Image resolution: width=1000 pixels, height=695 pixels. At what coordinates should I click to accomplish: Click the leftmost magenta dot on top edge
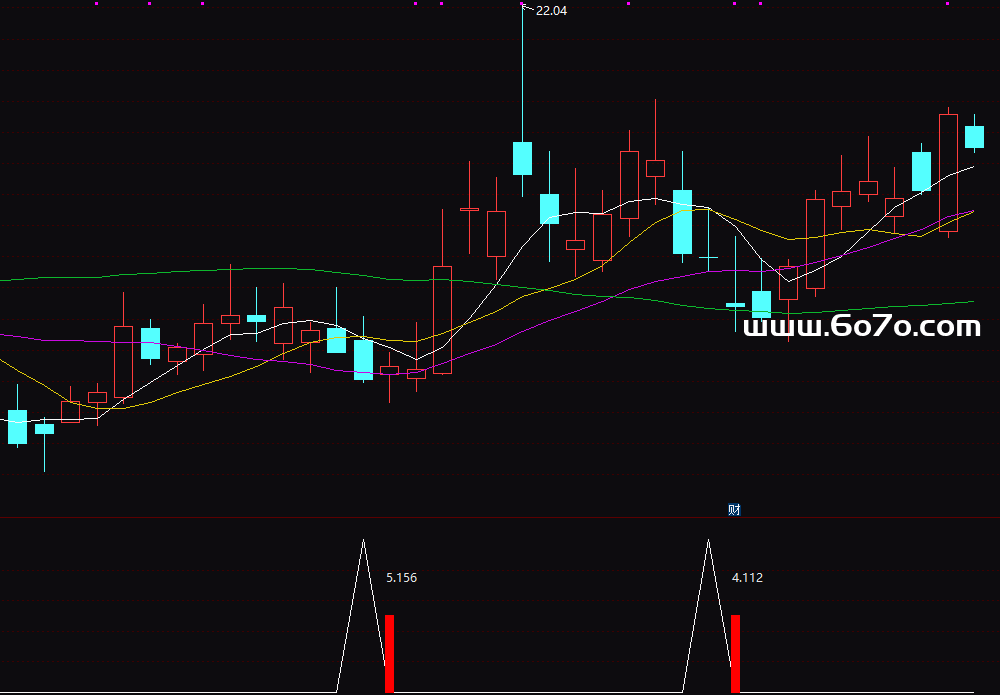96,4
